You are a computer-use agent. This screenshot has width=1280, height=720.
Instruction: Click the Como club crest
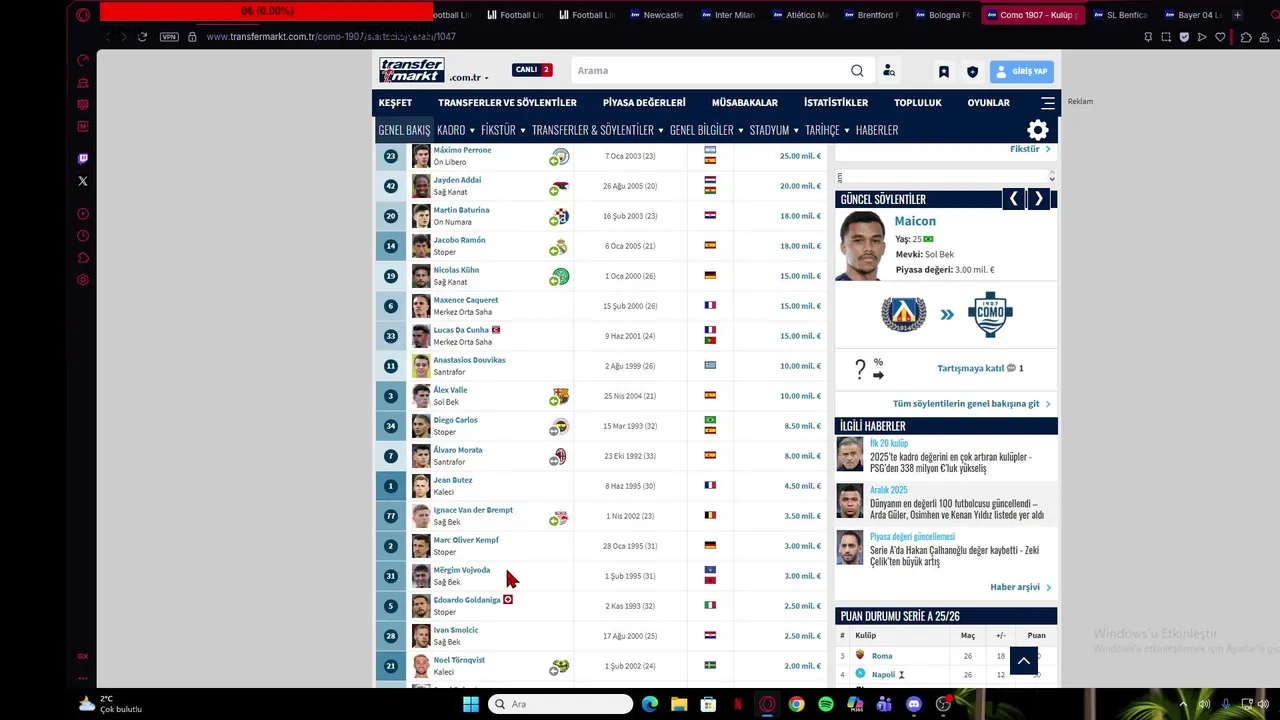(990, 314)
